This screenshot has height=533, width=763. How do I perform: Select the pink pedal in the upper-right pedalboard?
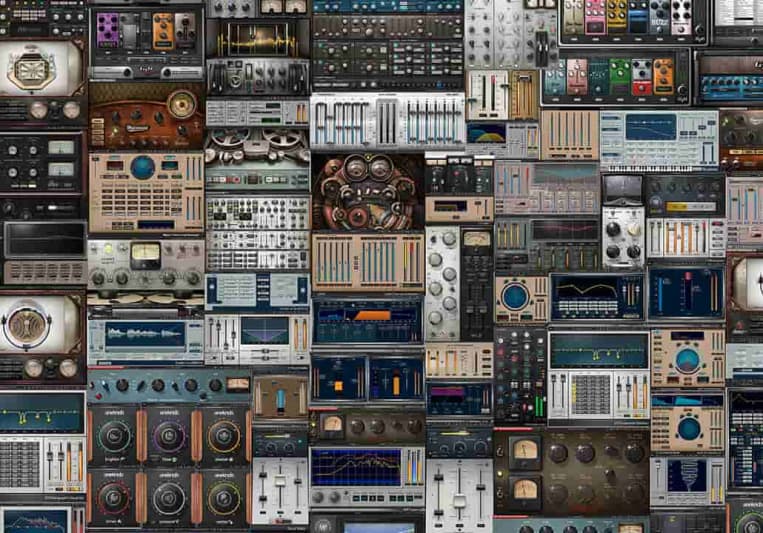(595, 18)
